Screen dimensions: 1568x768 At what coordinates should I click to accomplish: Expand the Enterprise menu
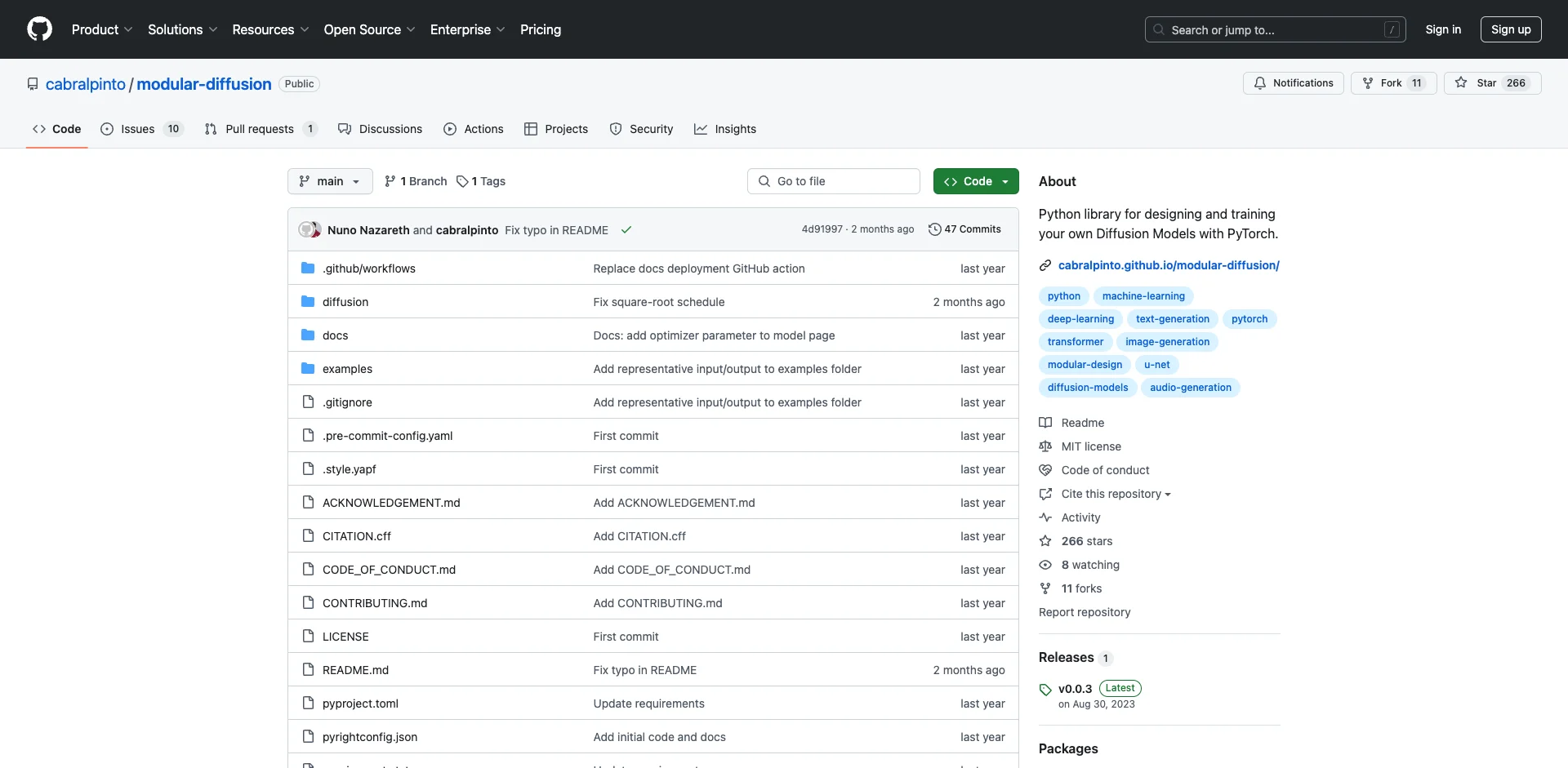click(468, 29)
